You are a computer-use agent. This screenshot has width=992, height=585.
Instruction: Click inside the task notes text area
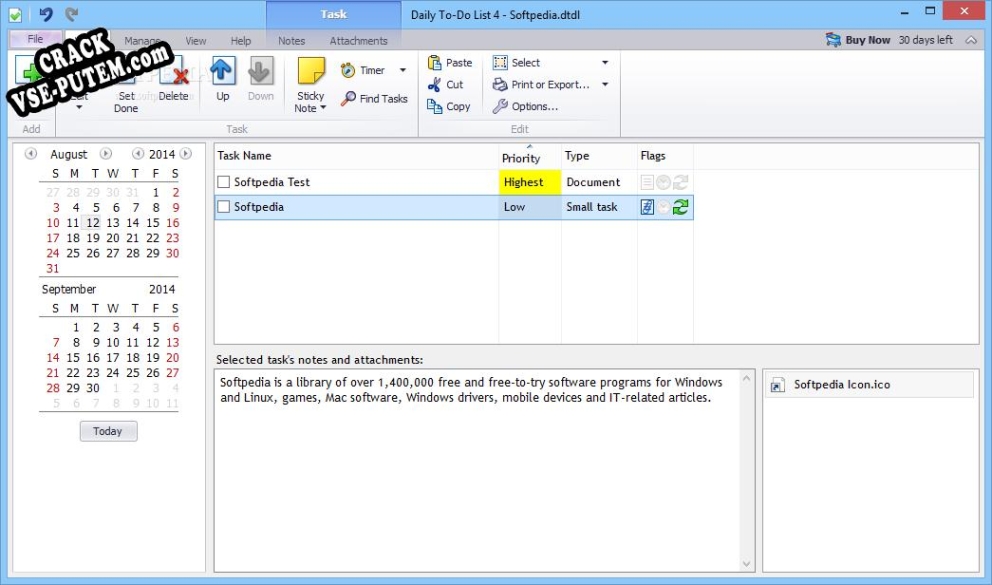coord(477,471)
